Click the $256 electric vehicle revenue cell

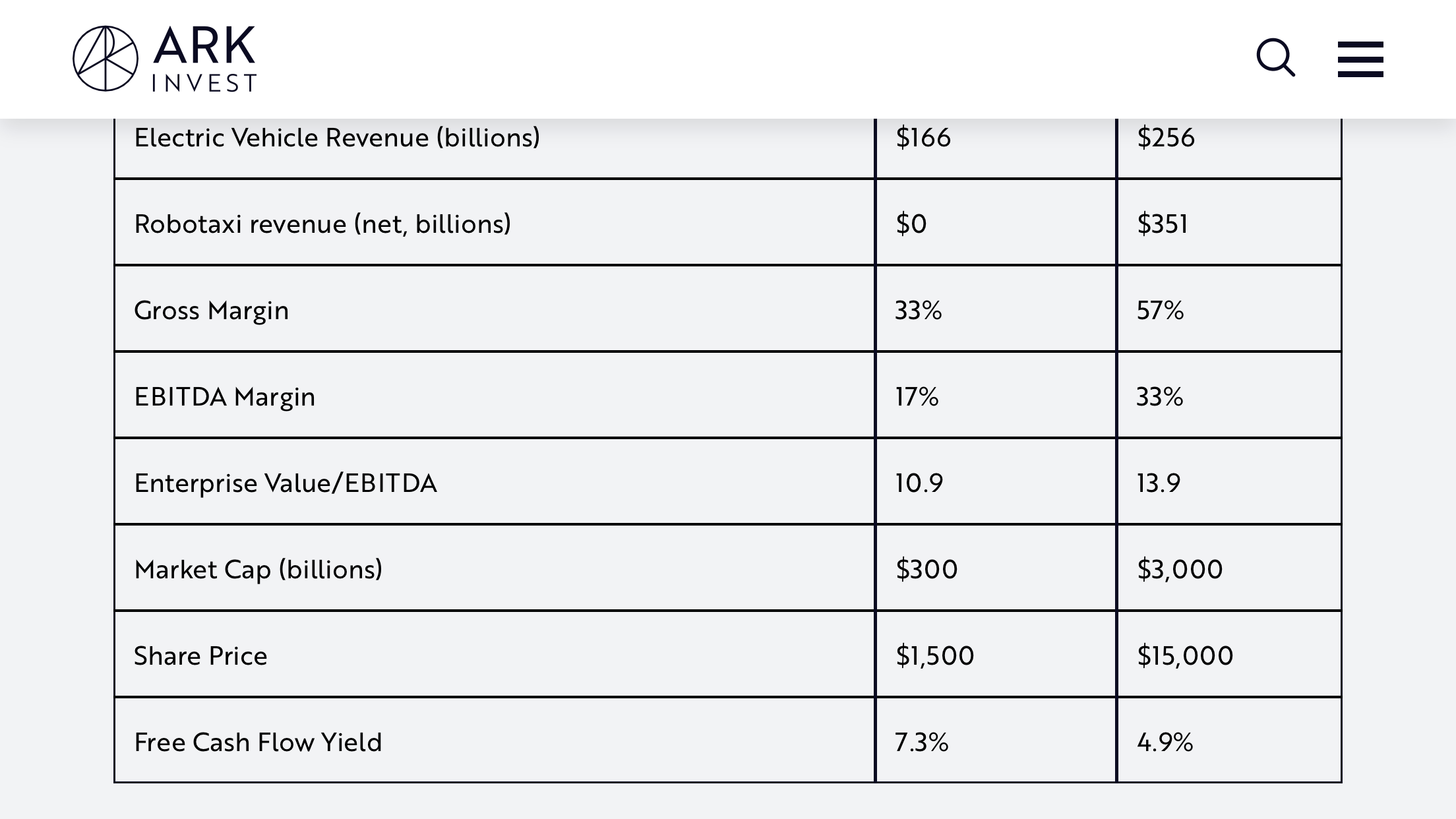coord(1165,138)
